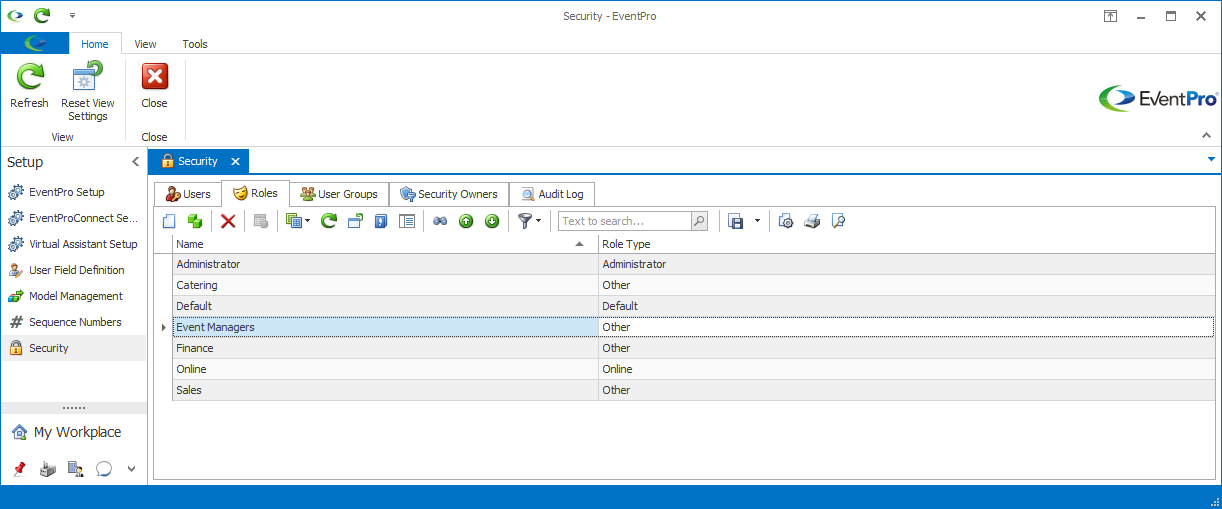Select the Default role name cell
The height and width of the screenshot is (509, 1222).
point(385,306)
